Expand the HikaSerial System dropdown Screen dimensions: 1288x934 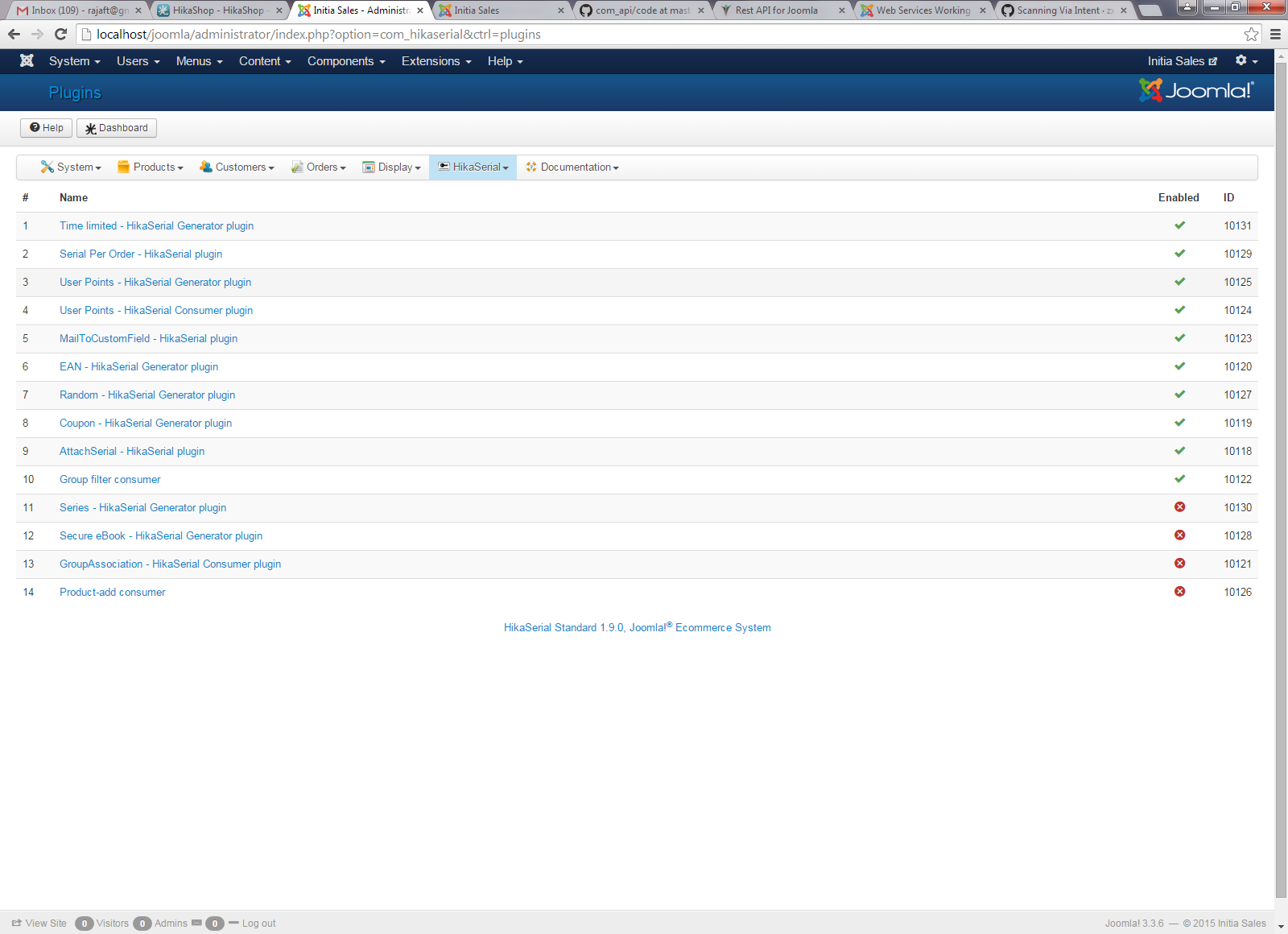click(71, 167)
